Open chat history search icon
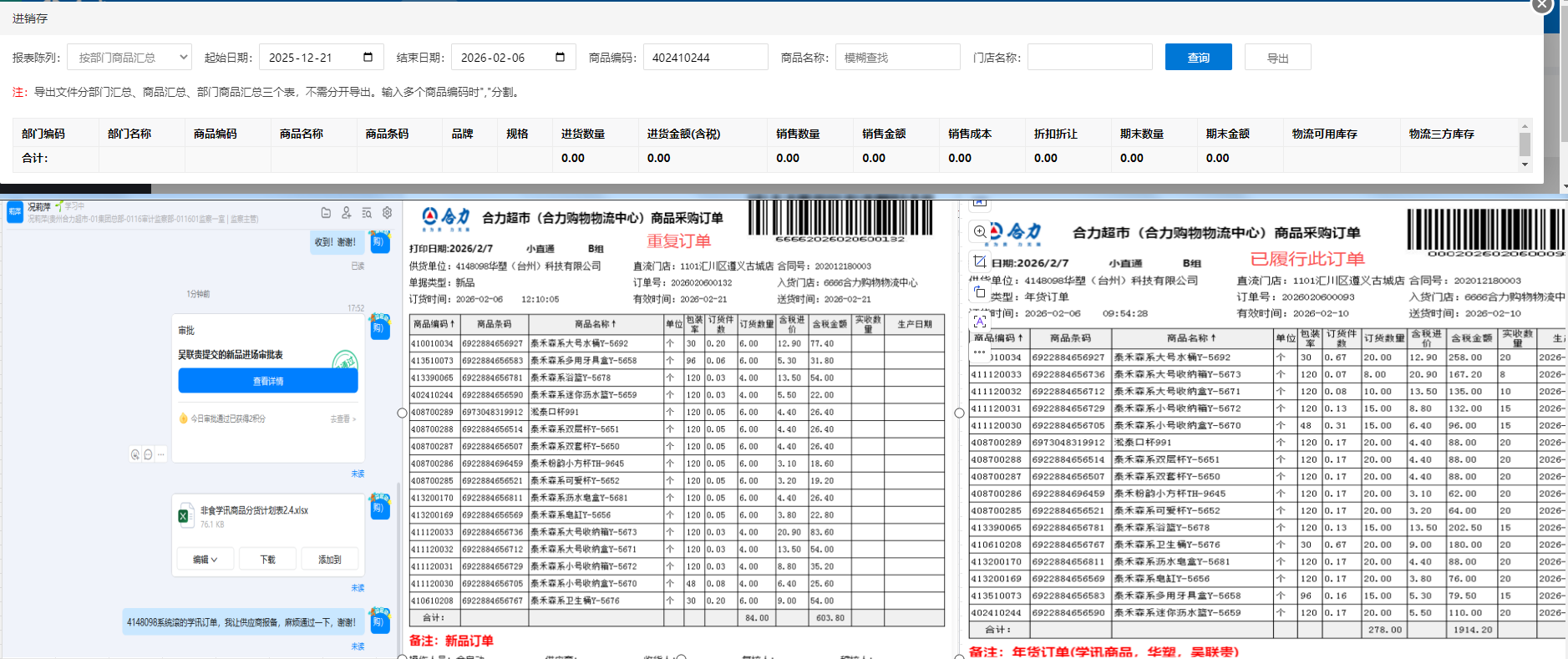Screen dimensions: 1568x659 (367, 213)
